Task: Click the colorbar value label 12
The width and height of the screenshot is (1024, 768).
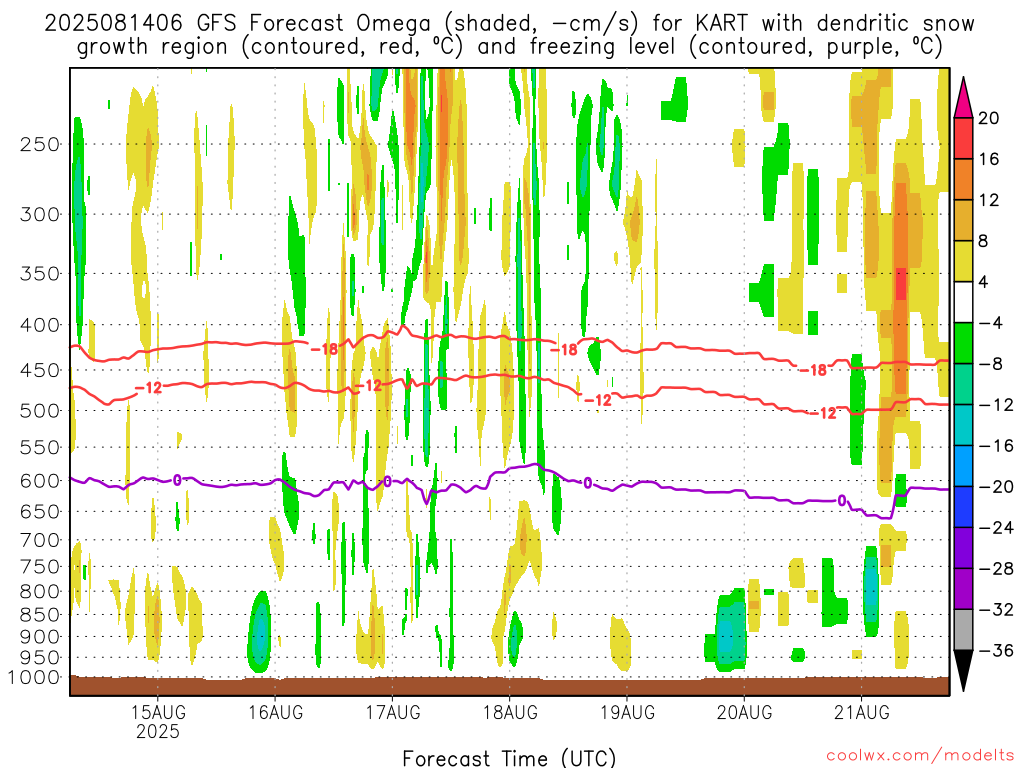Action: coord(989,200)
